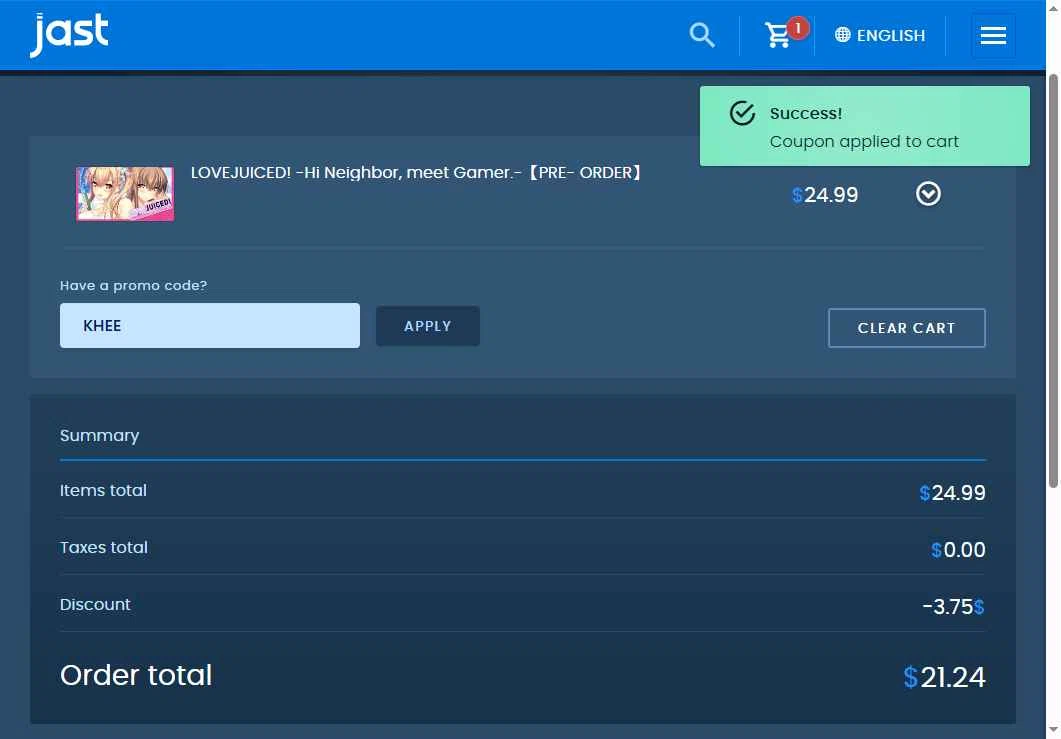The width and height of the screenshot is (1061, 739).
Task: Click the 'Taxes total' label
Action: point(104,547)
